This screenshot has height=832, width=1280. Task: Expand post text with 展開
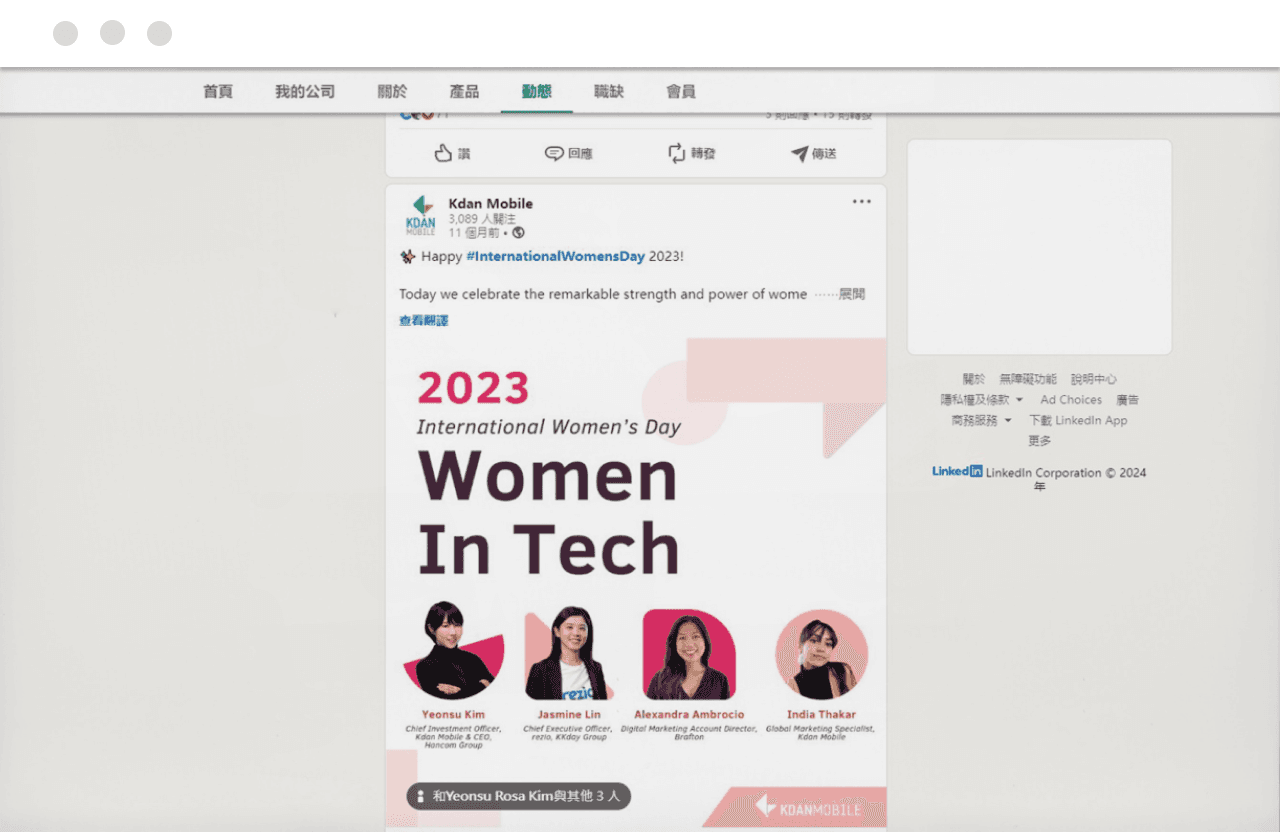pyautogui.click(x=852, y=294)
